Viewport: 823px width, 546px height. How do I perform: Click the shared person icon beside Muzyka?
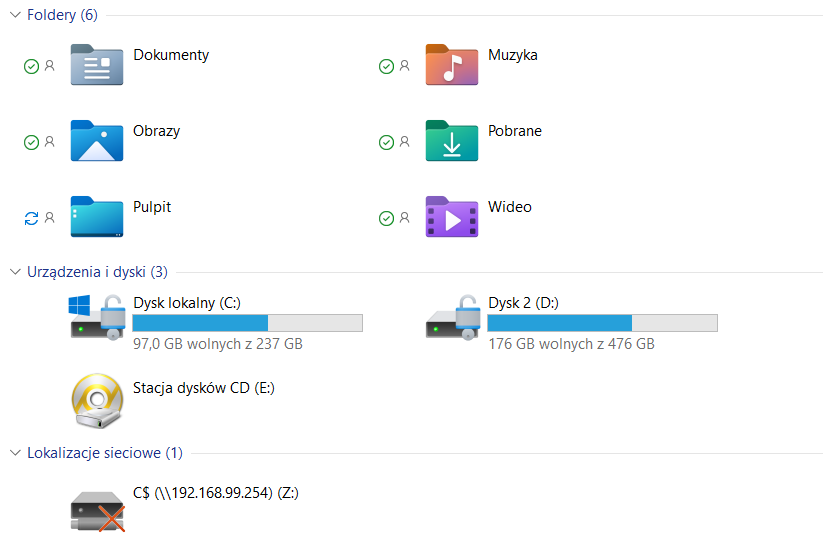404,66
